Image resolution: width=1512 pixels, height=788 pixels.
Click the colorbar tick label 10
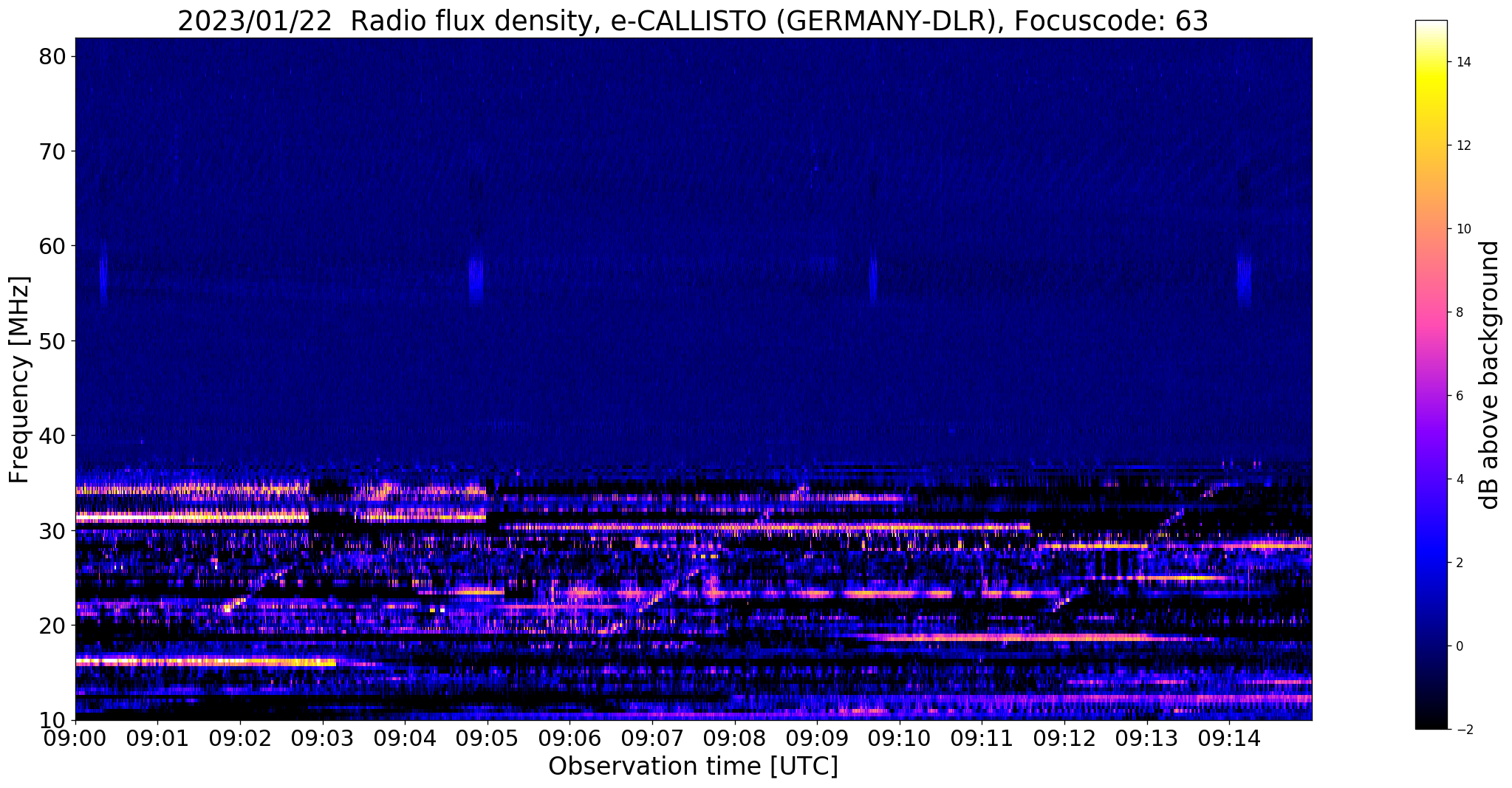(1463, 229)
